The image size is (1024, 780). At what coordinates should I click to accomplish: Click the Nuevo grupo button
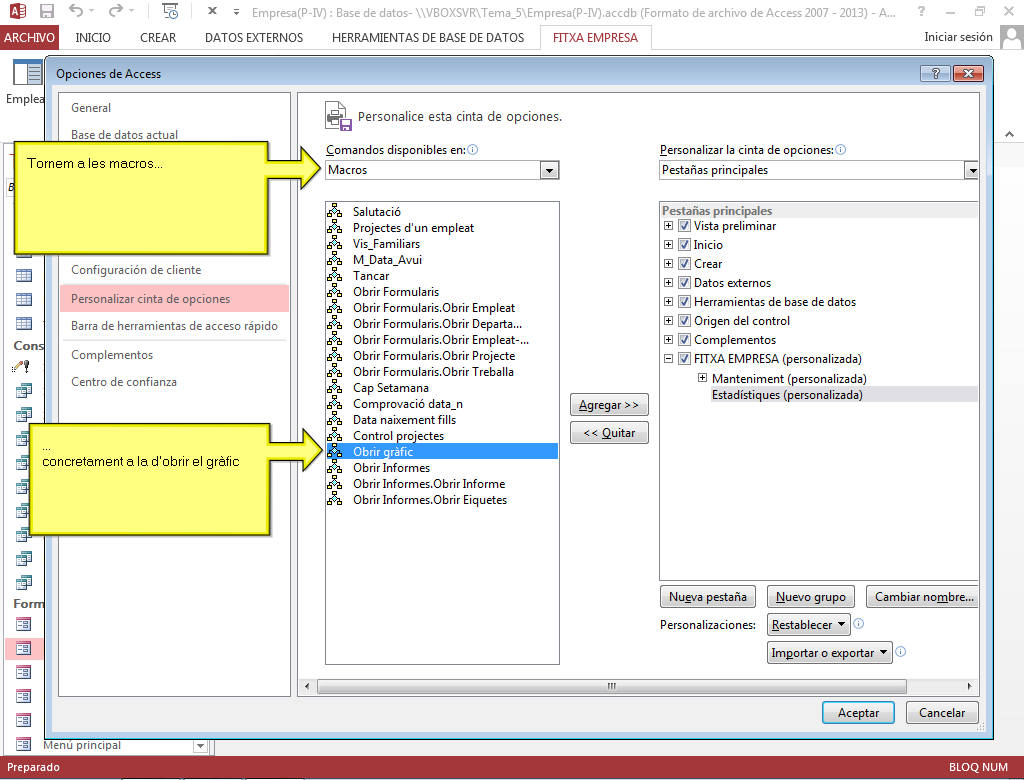810,596
